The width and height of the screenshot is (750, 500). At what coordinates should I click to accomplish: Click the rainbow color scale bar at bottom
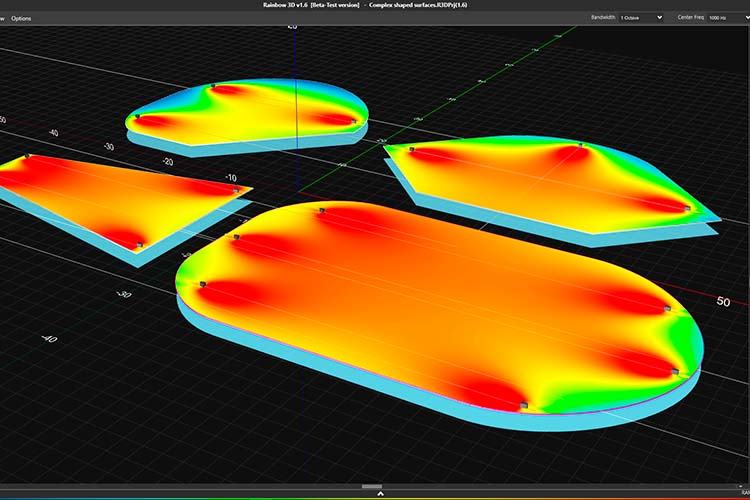pyautogui.click(x=375, y=499)
